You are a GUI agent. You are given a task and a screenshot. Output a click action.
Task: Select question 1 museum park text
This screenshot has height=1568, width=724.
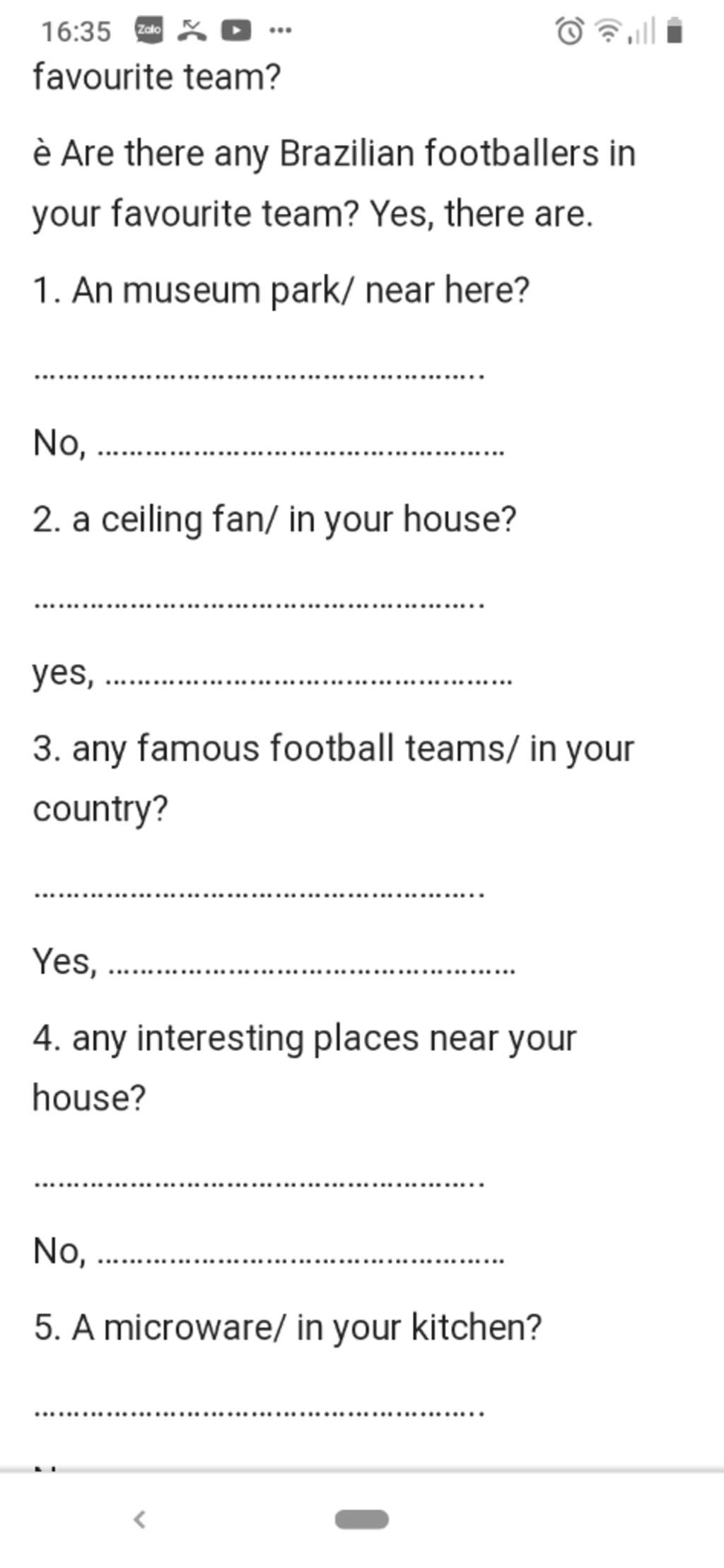pos(281,290)
